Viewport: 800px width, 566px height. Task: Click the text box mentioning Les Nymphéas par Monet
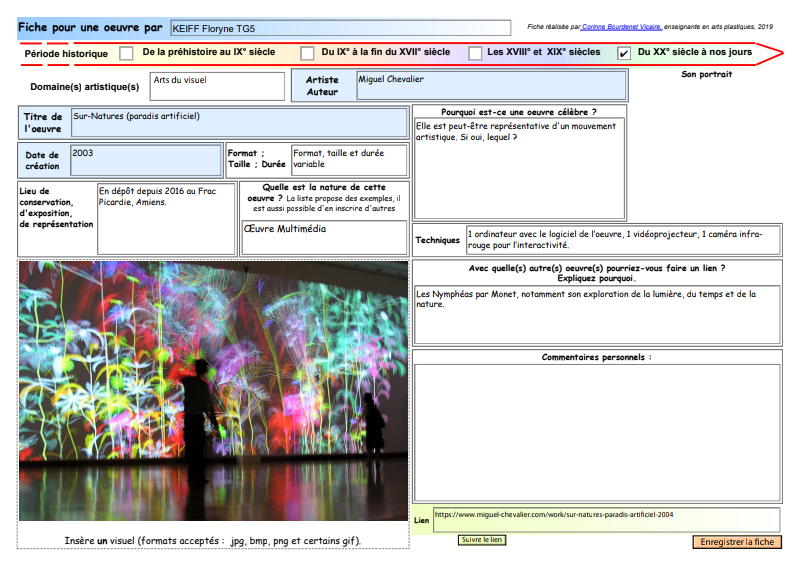596,314
